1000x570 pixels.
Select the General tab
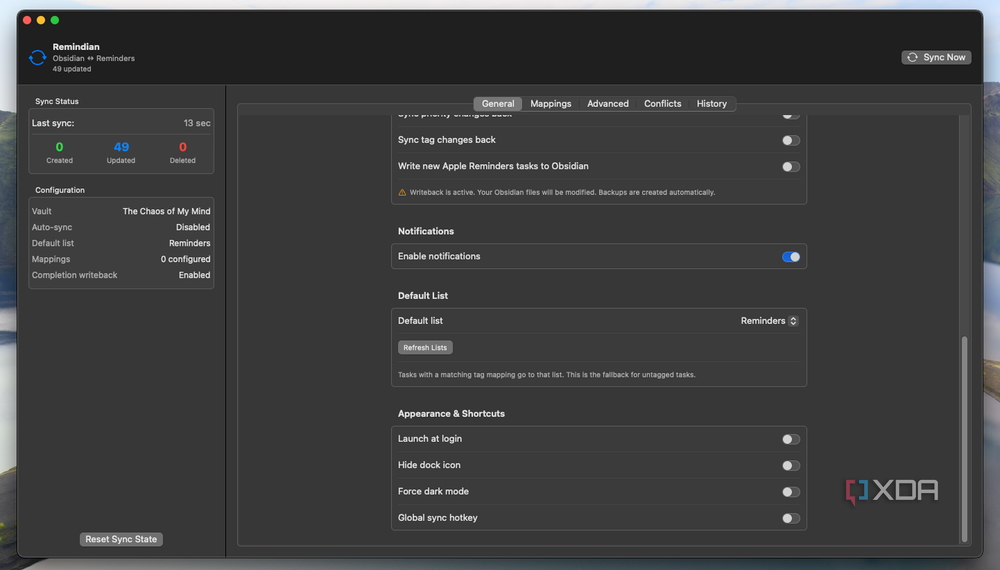[x=497, y=103]
